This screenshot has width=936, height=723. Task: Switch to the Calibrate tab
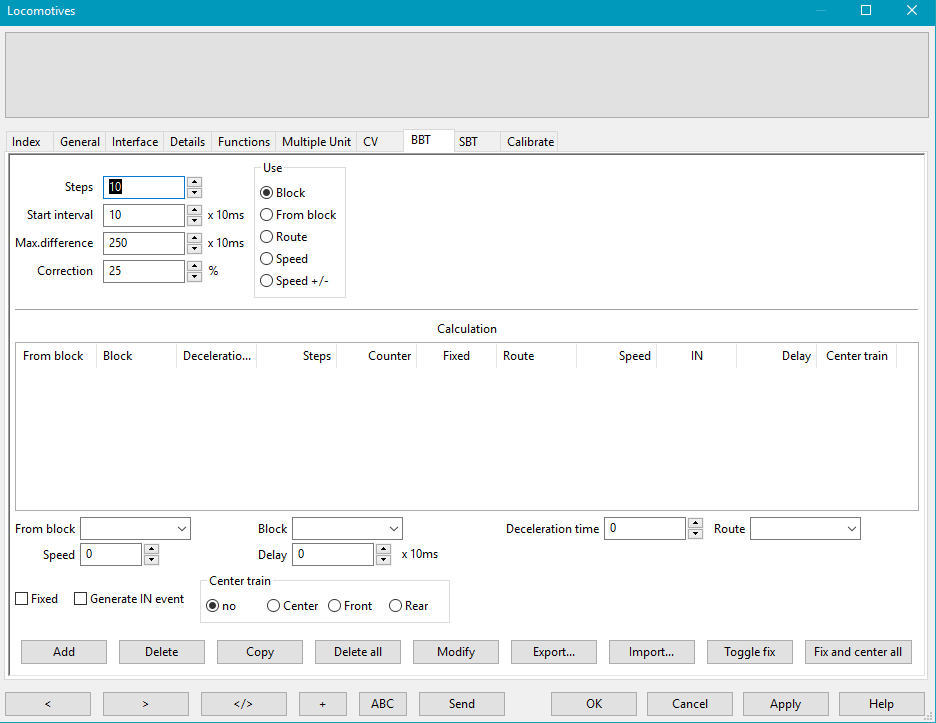coord(530,142)
